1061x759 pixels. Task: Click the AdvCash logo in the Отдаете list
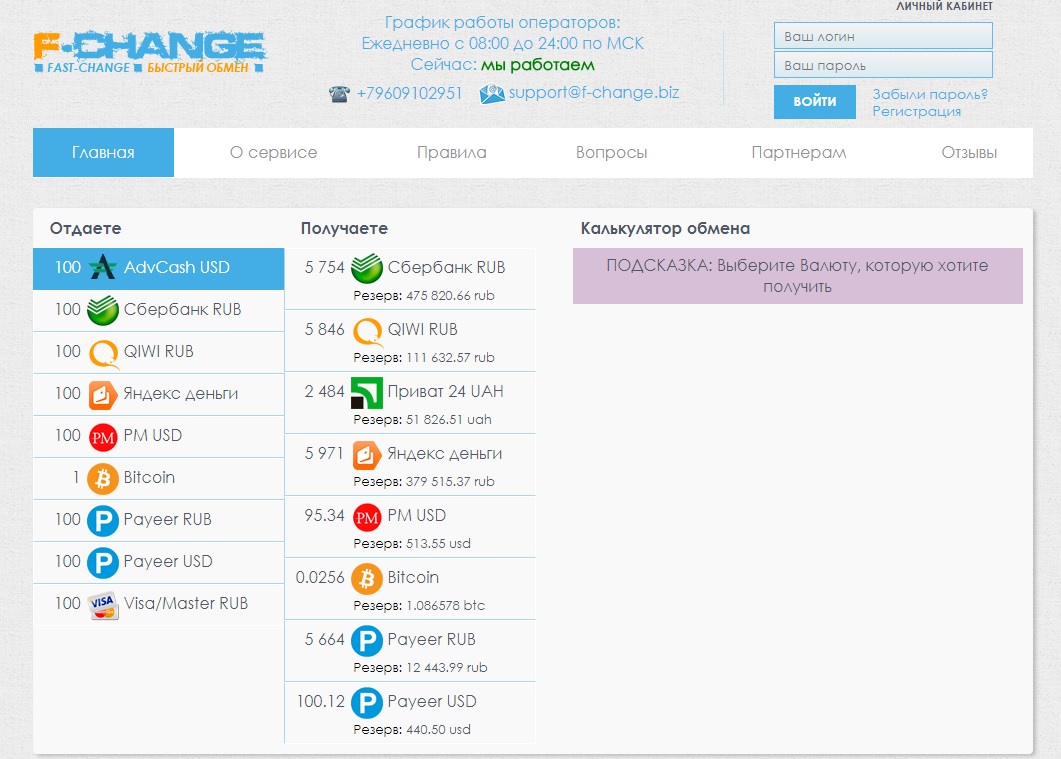click(x=103, y=267)
